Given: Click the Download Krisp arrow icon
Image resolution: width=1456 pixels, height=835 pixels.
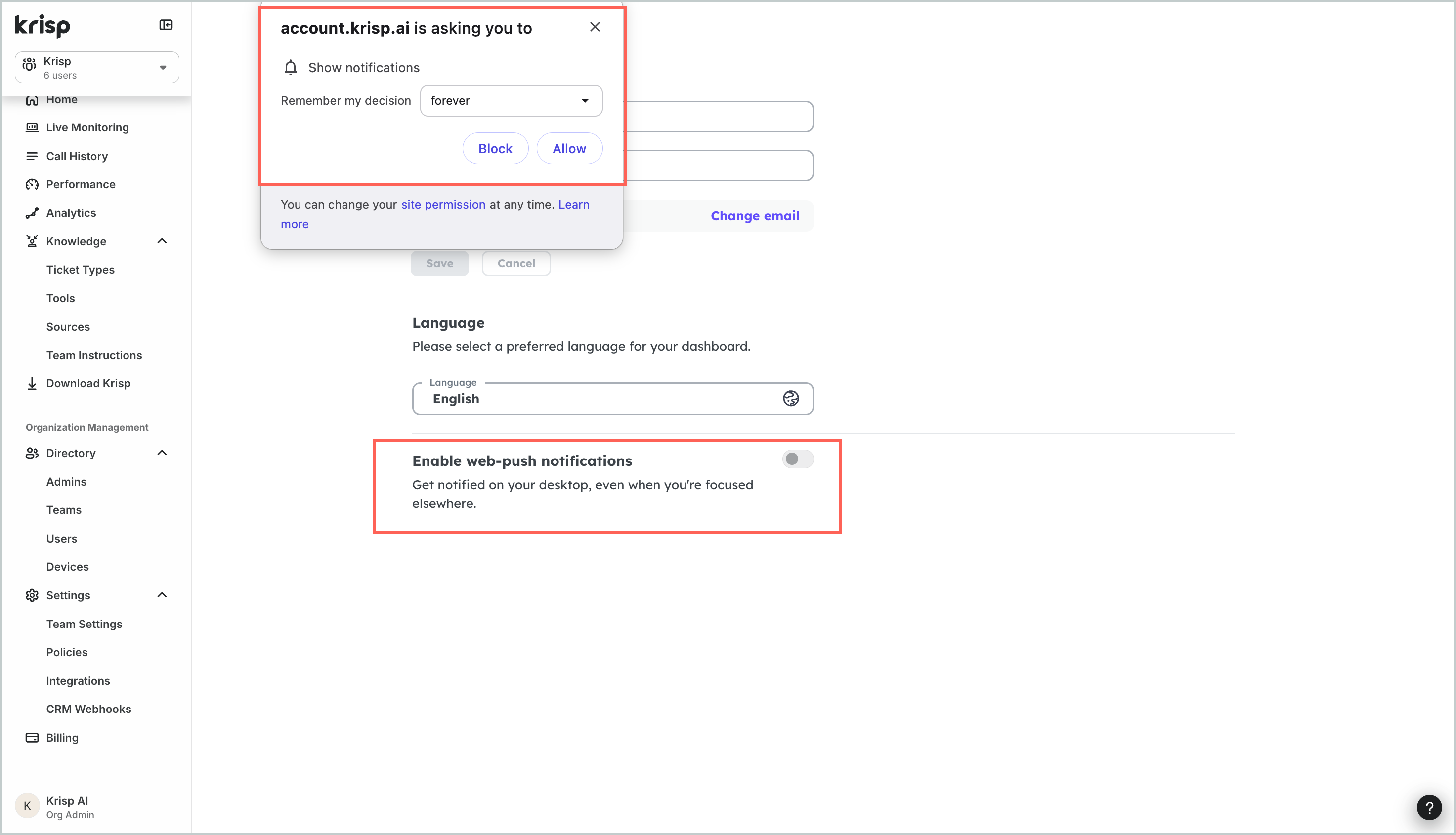Looking at the screenshot, I should coord(32,383).
